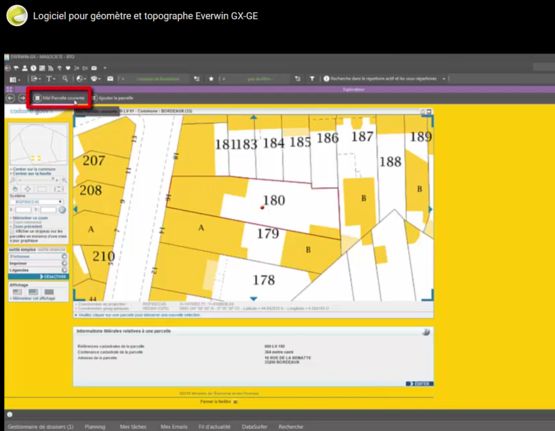555x431 pixels.
Task: Click the info circle icon before the search text
Action: click(326, 79)
